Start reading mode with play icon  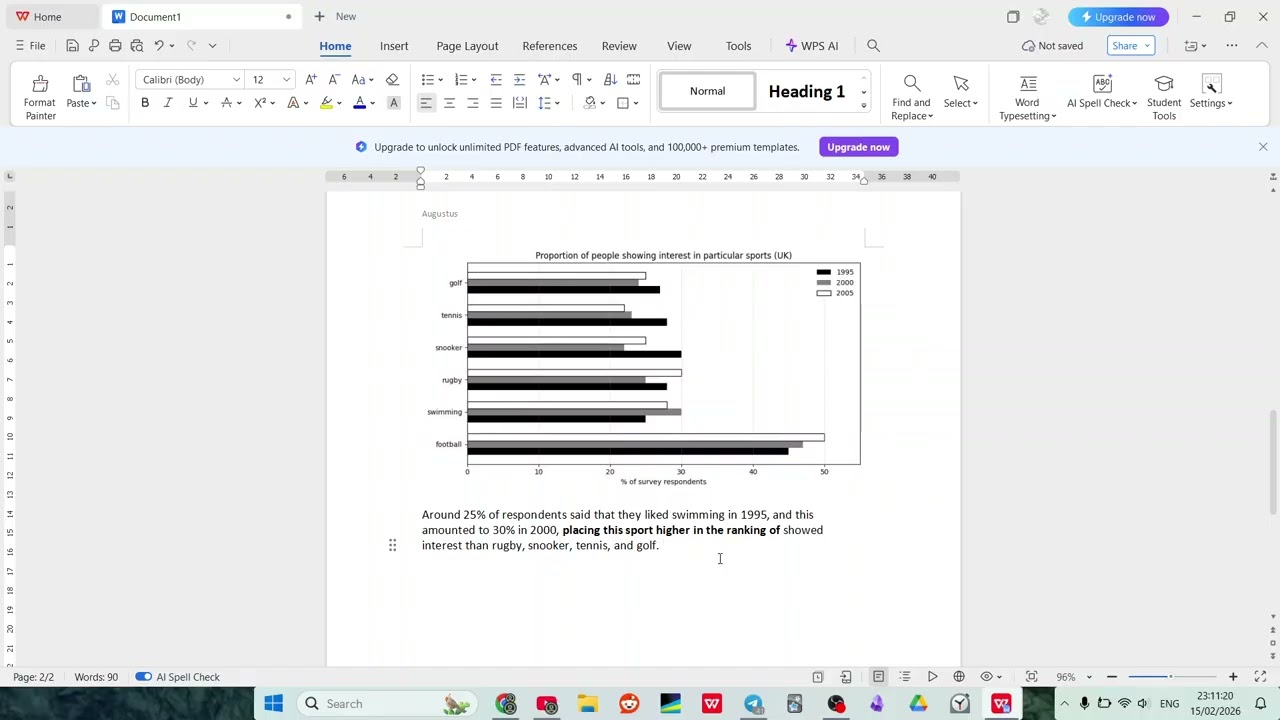[932, 677]
